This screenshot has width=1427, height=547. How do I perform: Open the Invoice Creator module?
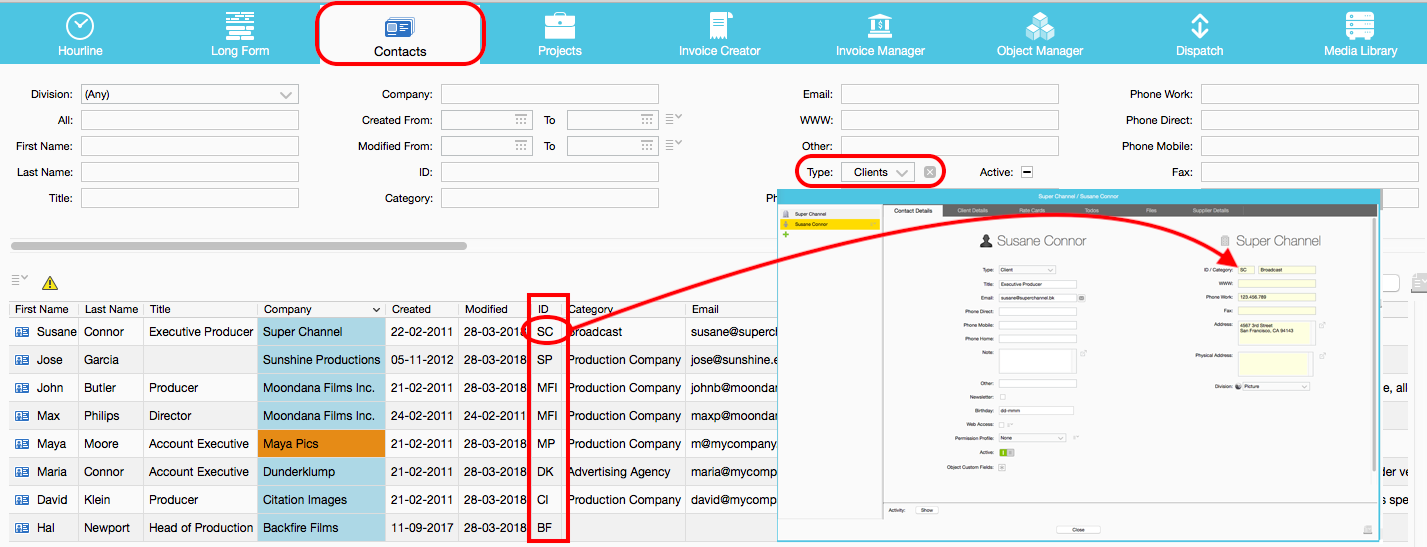719,33
